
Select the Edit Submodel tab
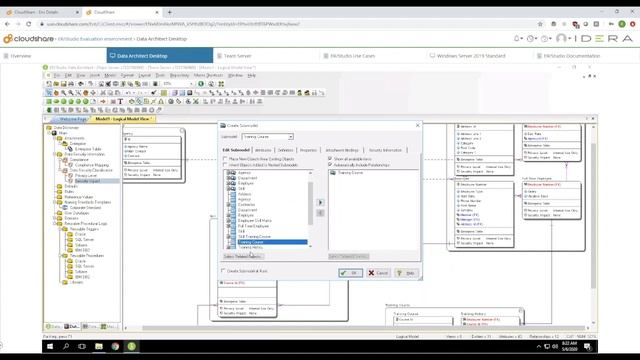pos(236,150)
